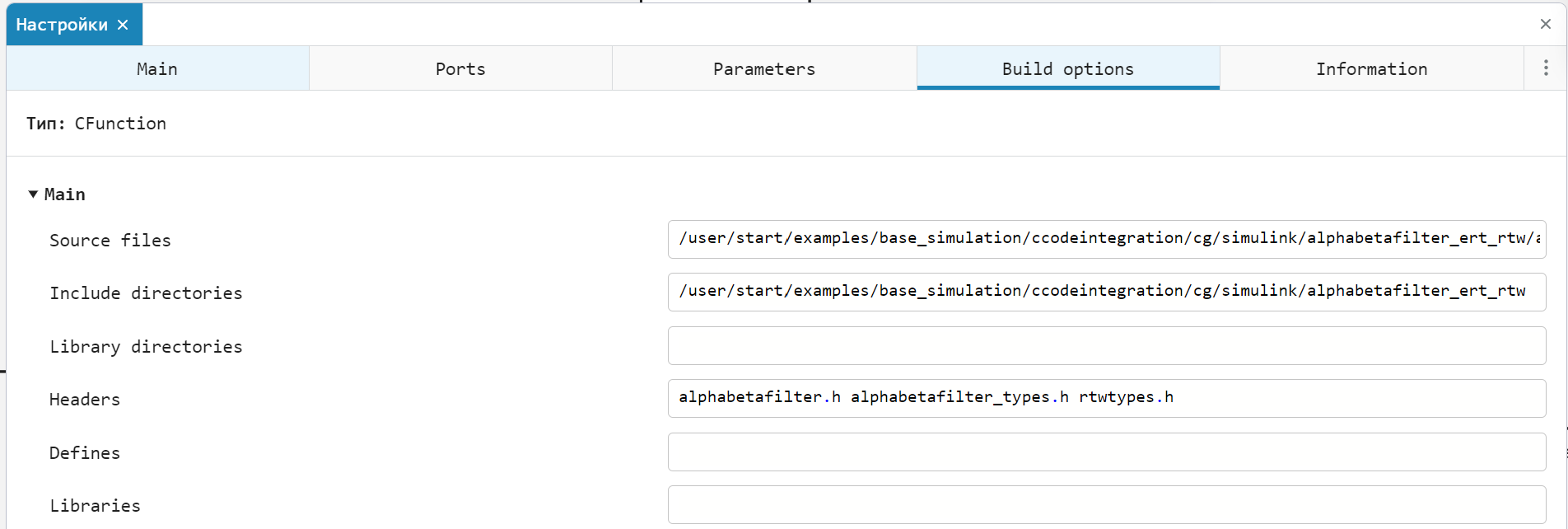Open the Ports tab
Image resolution: width=1568 pixels, height=529 pixels.
coord(460,69)
